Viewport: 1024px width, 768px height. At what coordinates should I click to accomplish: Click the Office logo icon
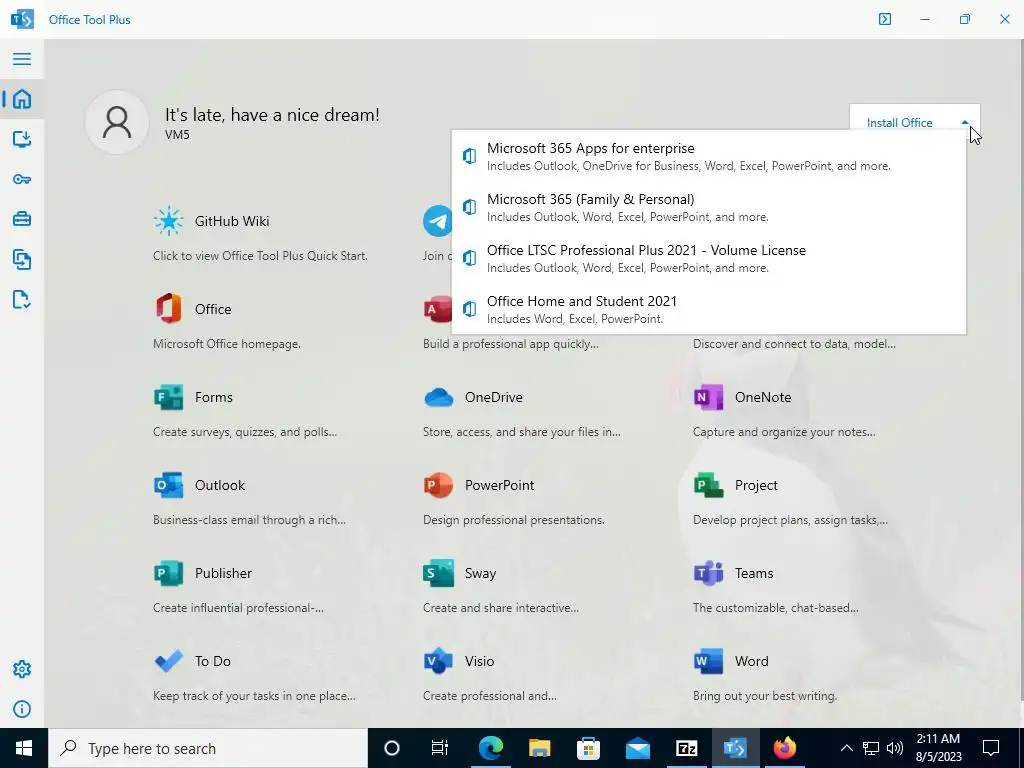click(168, 308)
